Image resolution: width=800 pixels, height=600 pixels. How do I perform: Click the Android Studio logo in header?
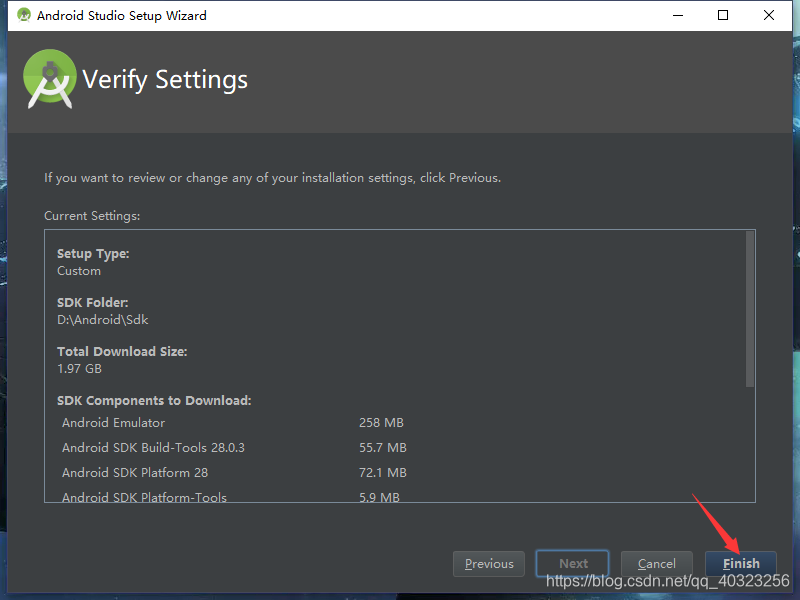(x=49, y=79)
